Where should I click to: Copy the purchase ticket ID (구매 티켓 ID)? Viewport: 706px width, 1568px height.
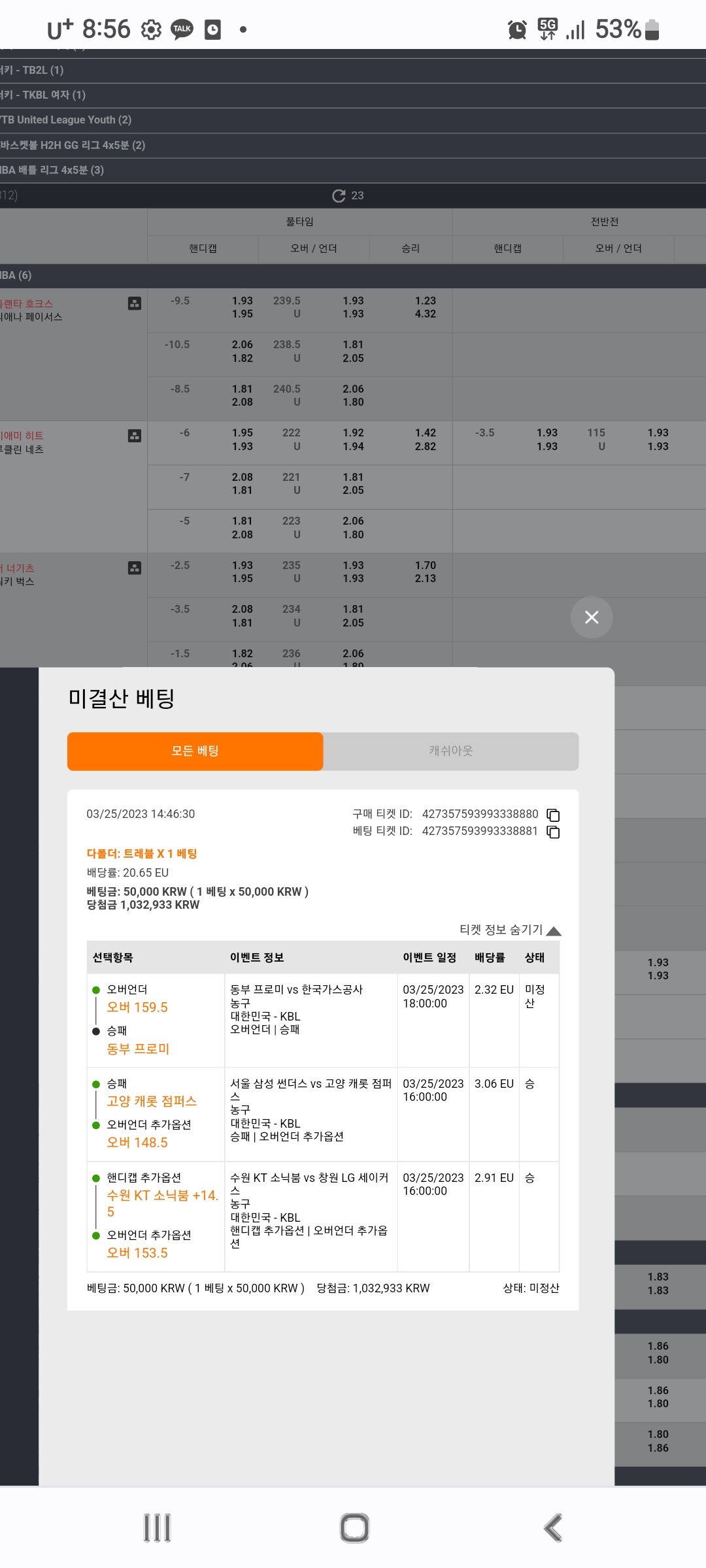(553, 815)
